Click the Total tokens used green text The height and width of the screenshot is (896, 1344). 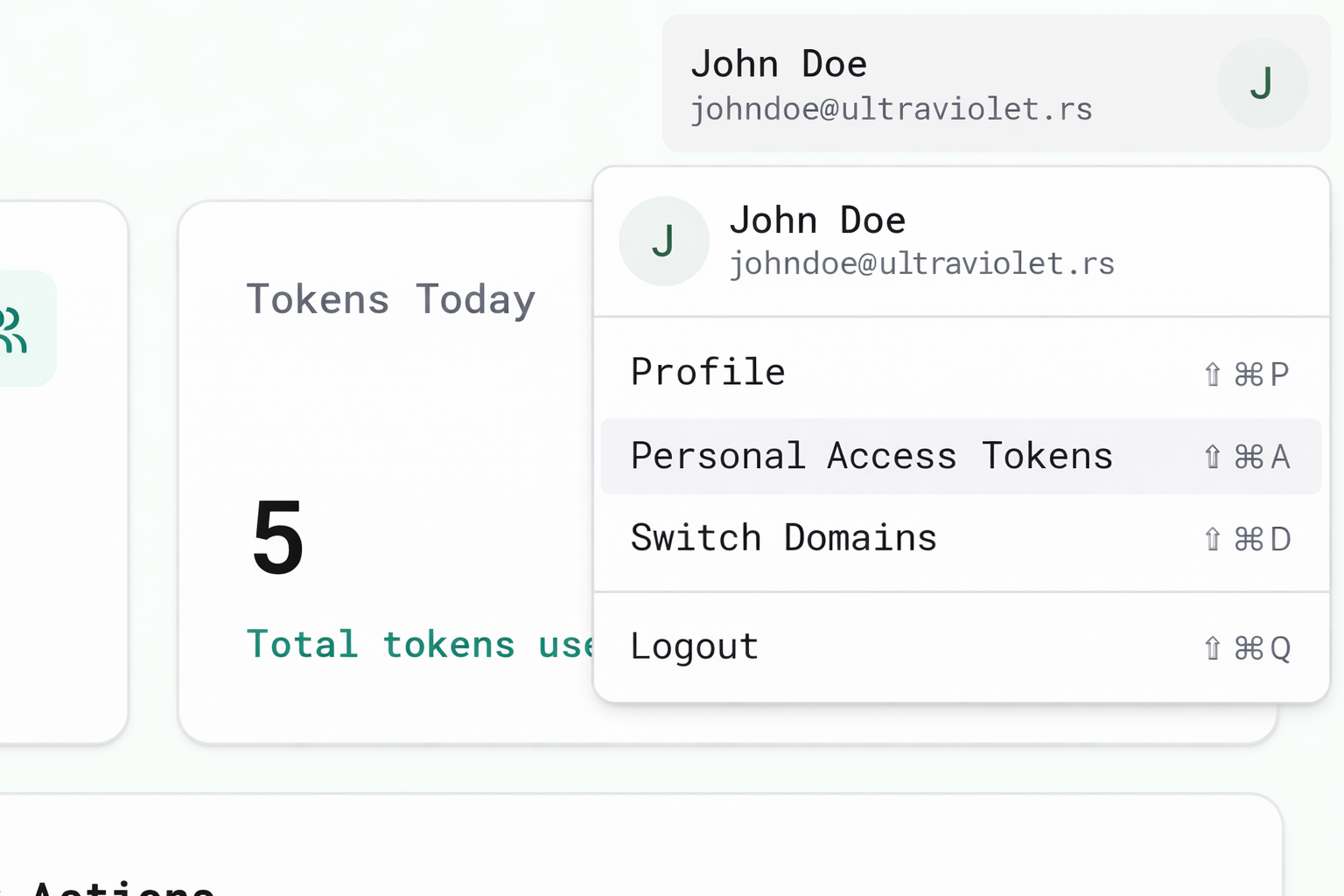click(x=420, y=645)
